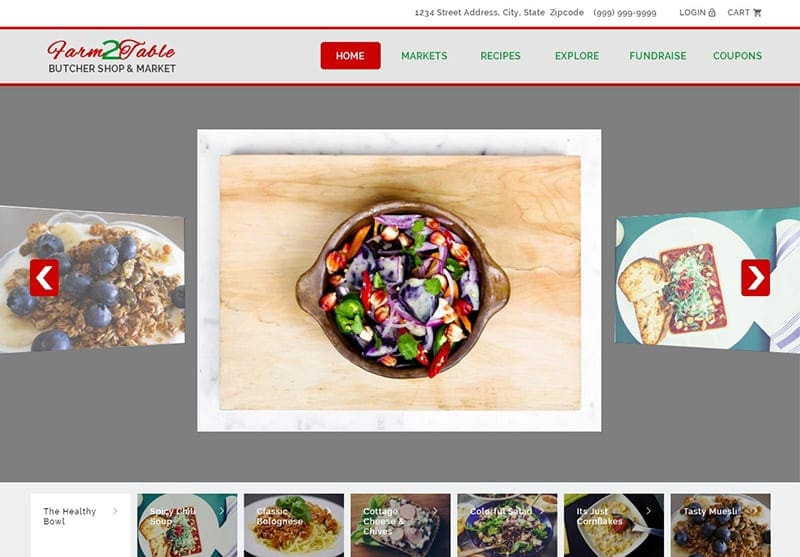Advance carousel with right arrow button
The image size is (800, 557).
[x=756, y=277]
